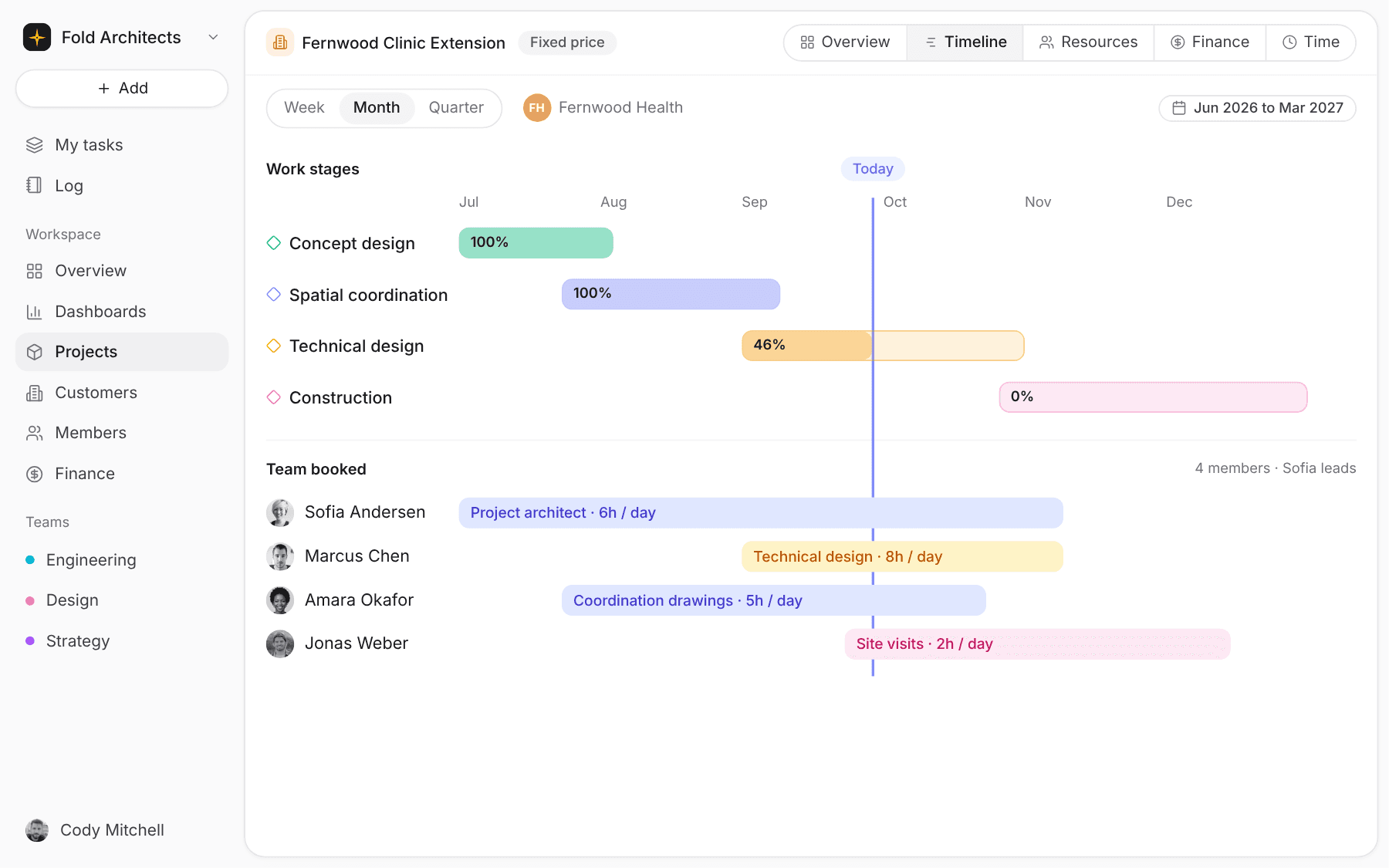1389x868 pixels.
Task: Click the Technical design diamond marker
Action: pos(274,346)
